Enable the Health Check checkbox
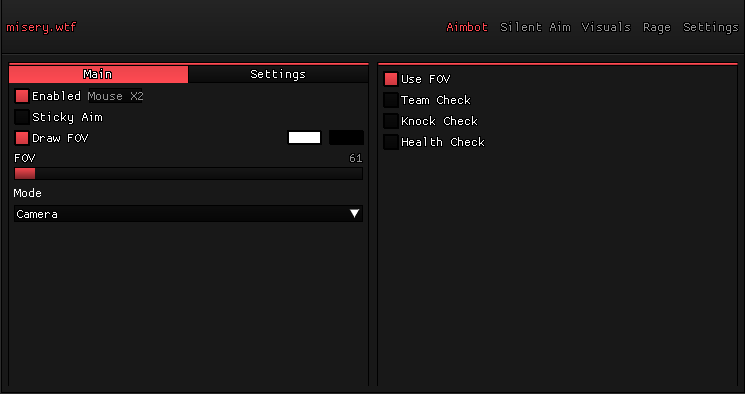This screenshot has width=745, height=394. tap(391, 142)
